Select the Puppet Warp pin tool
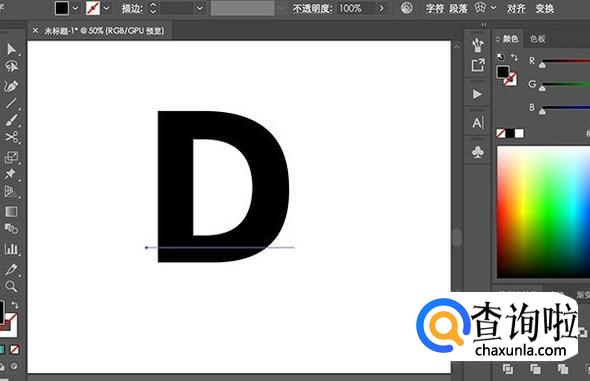590x381 pixels. coord(10,174)
